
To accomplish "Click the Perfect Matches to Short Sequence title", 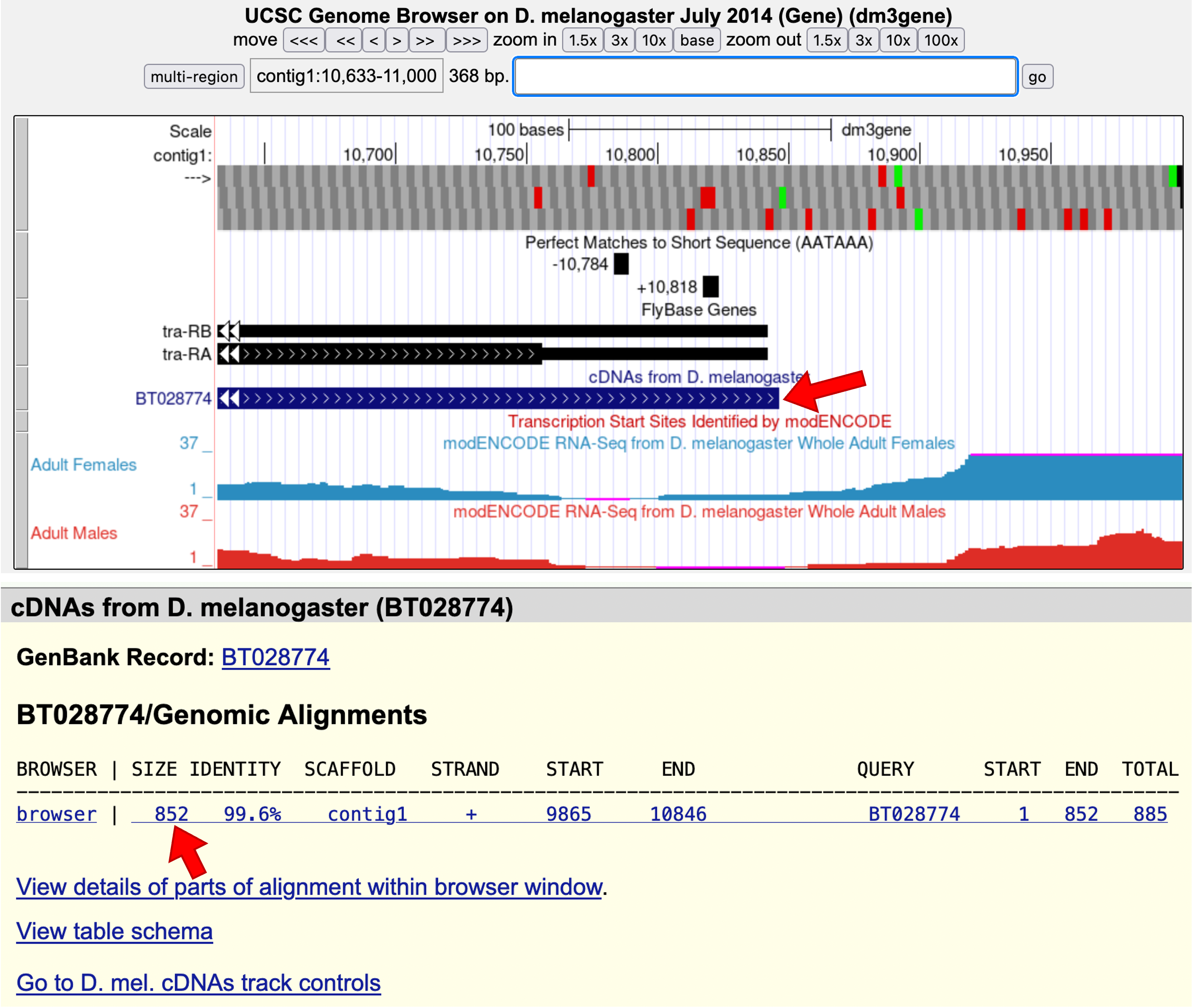I will coord(699,243).
